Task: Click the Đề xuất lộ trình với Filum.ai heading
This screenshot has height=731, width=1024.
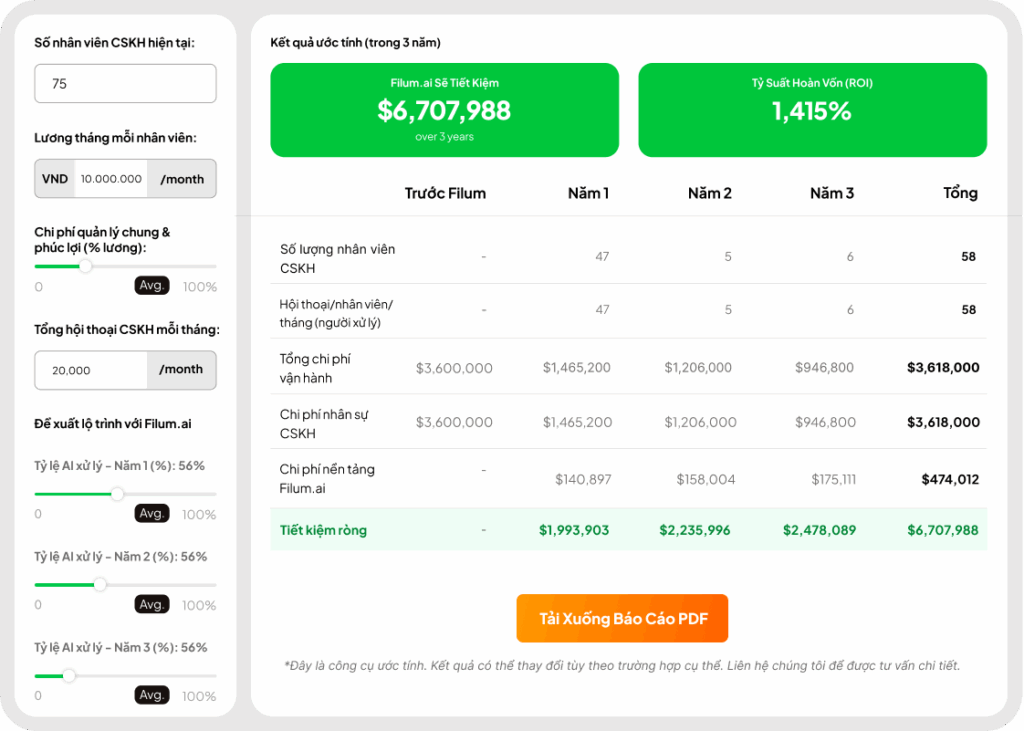Action: [113, 424]
